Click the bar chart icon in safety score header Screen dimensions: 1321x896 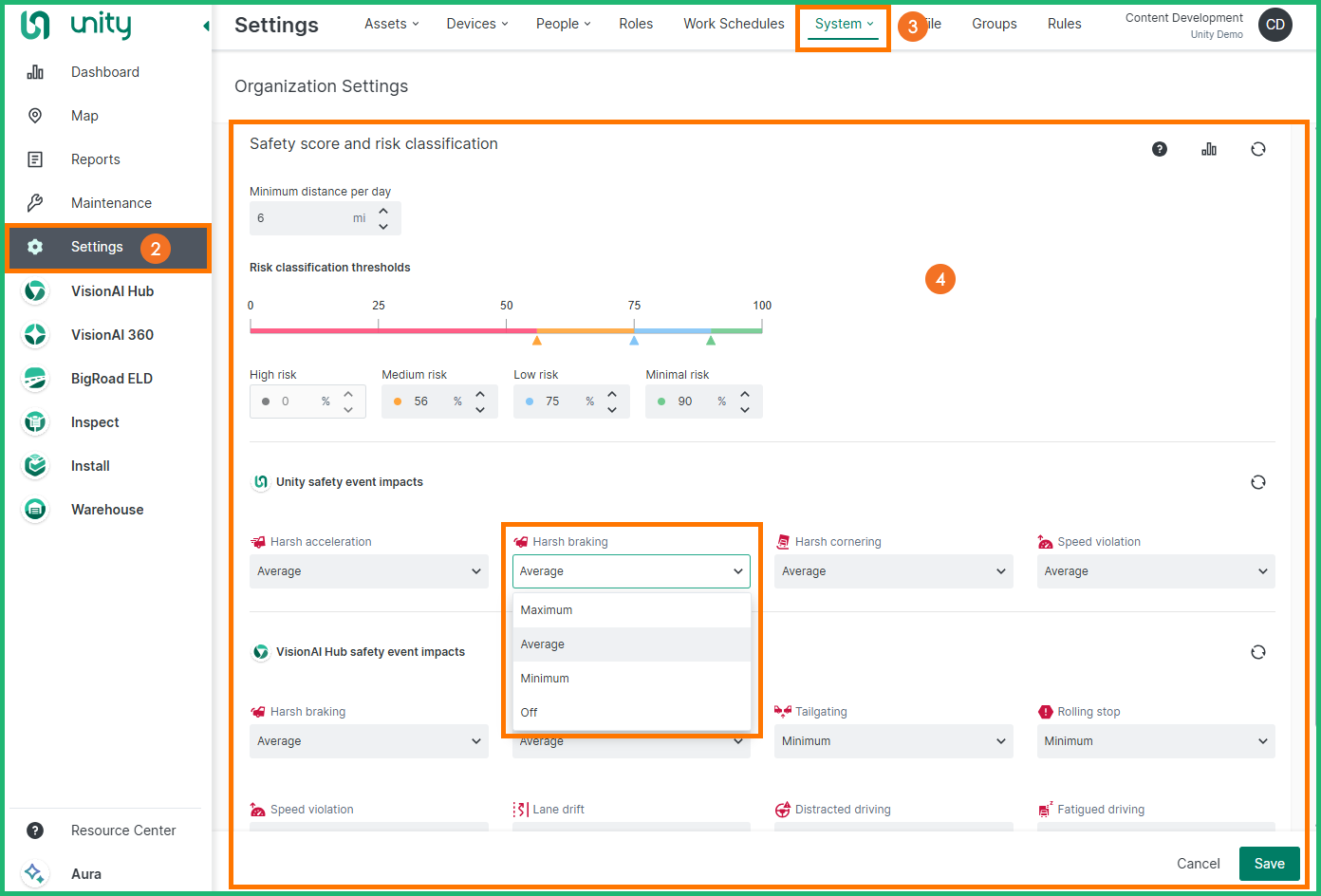[x=1209, y=149]
